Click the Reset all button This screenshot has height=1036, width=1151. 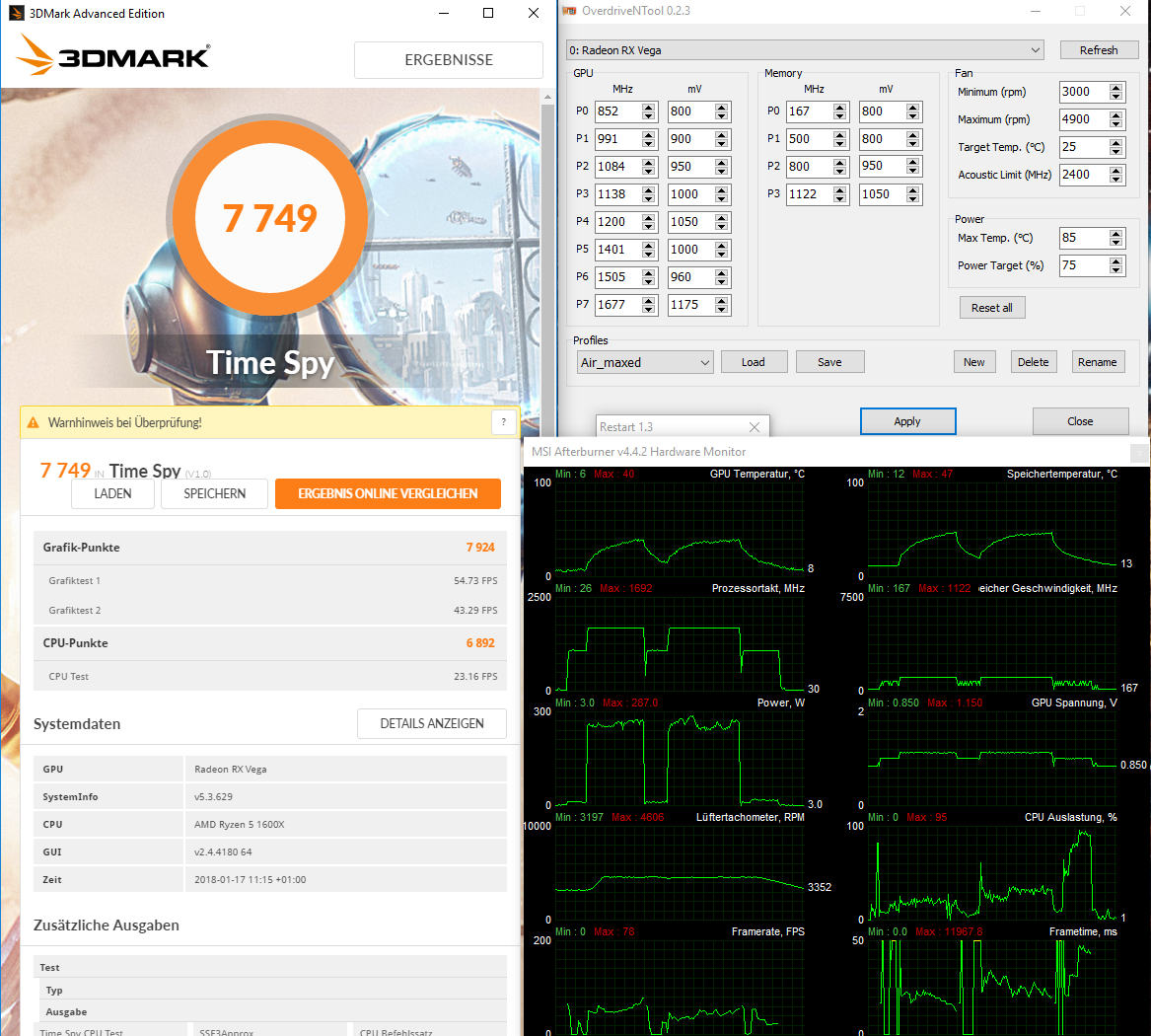point(991,308)
